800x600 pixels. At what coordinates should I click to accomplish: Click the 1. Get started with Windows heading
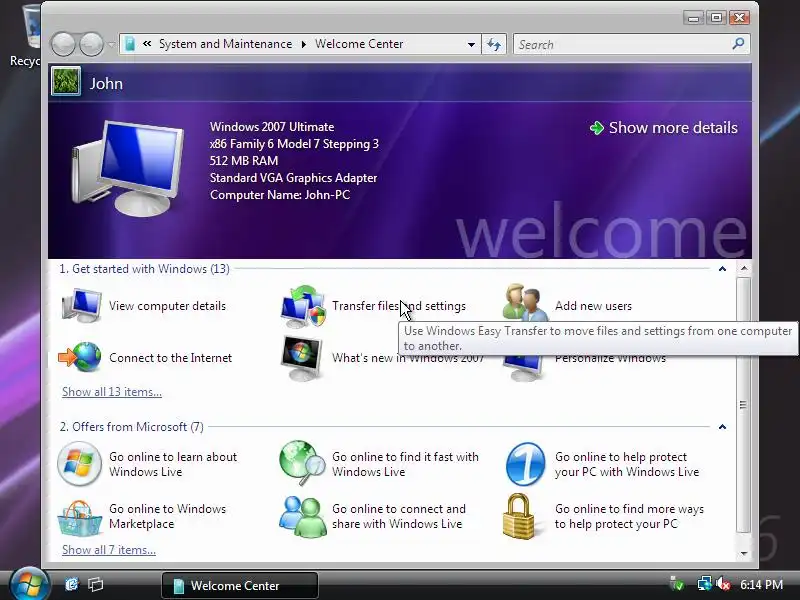tap(144, 269)
